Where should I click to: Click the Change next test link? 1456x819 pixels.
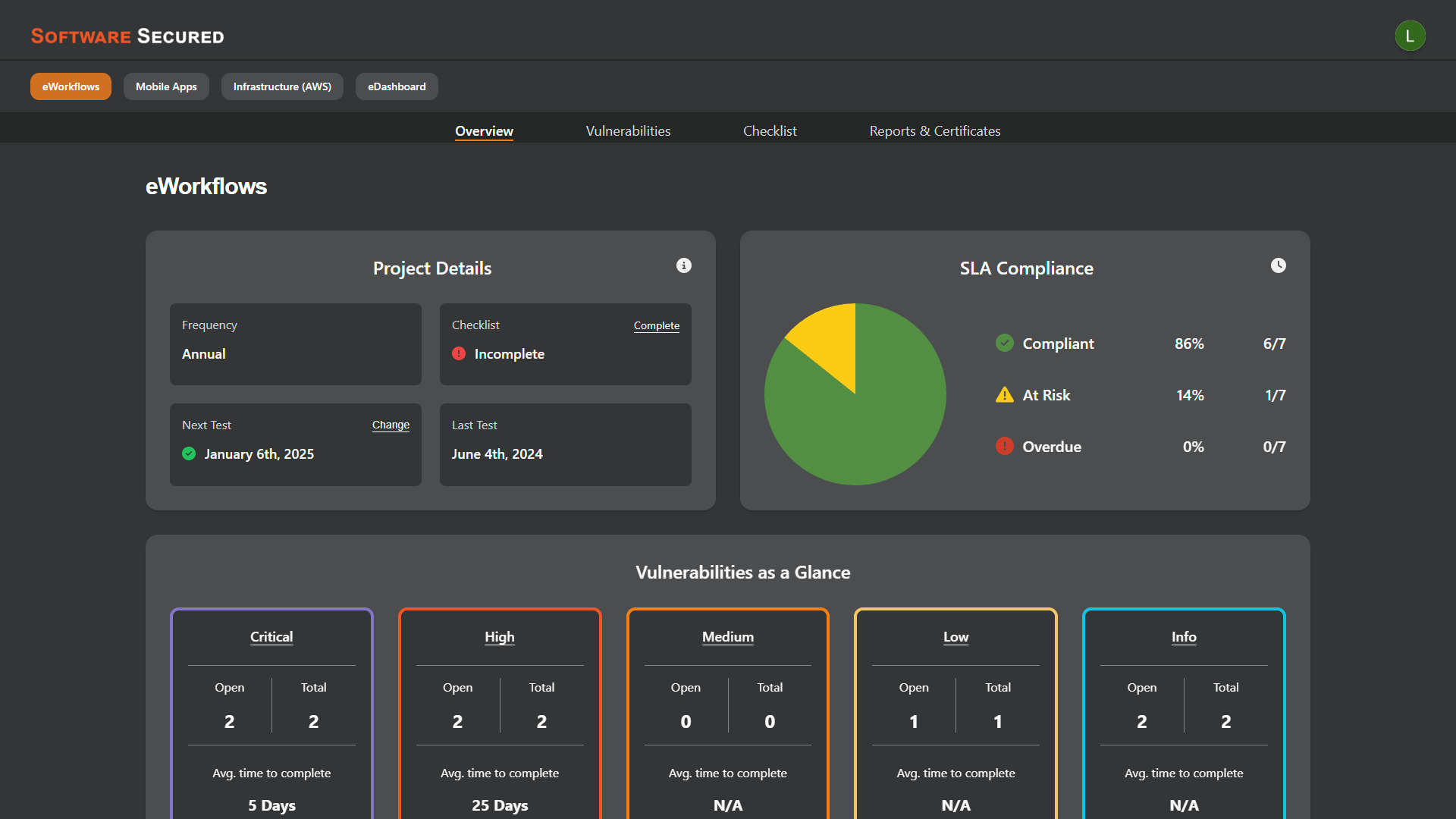pyautogui.click(x=391, y=425)
